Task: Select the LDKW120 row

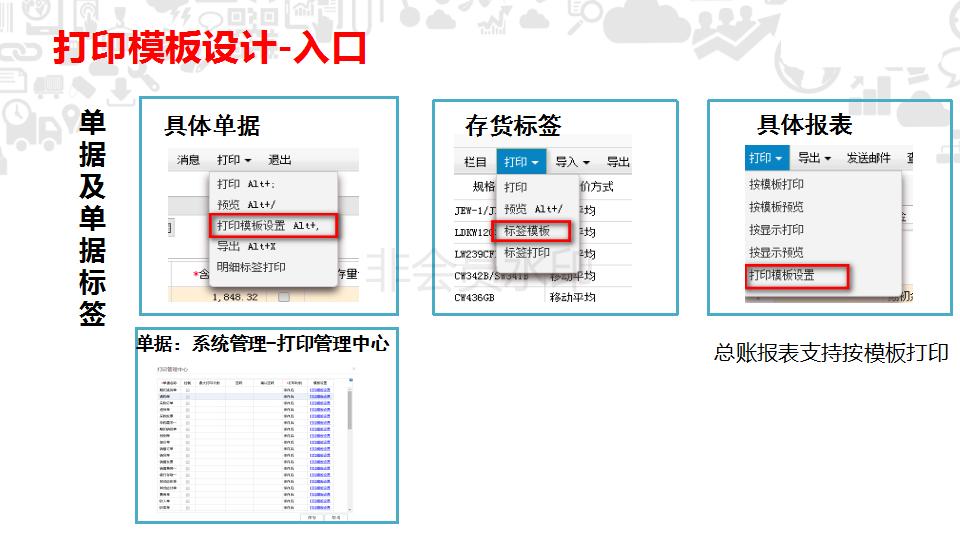Action: tap(473, 232)
